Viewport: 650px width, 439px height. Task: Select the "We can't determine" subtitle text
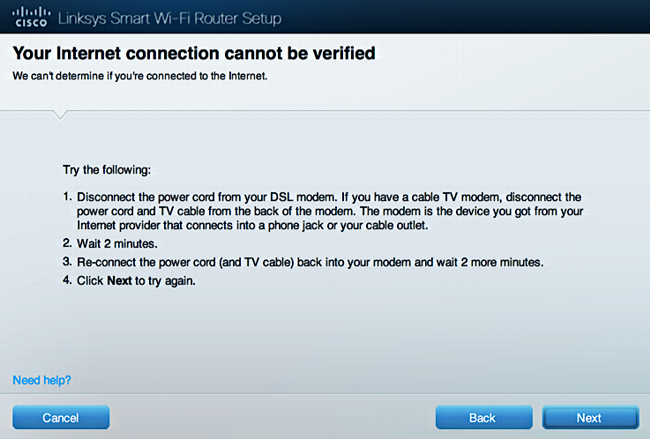(x=140, y=76)
